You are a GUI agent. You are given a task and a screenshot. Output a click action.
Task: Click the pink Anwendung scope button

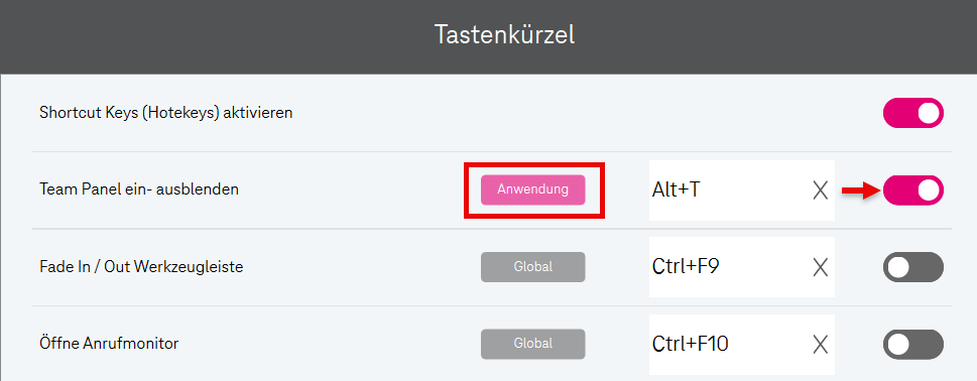click(533, 190)
